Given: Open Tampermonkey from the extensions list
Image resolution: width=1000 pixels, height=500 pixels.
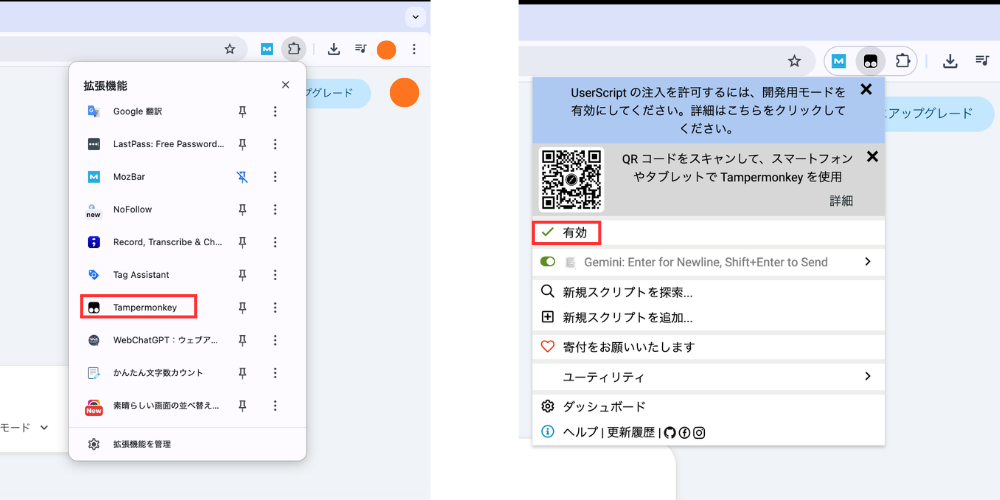Looking at the screenshot, I should coord(144,307).
